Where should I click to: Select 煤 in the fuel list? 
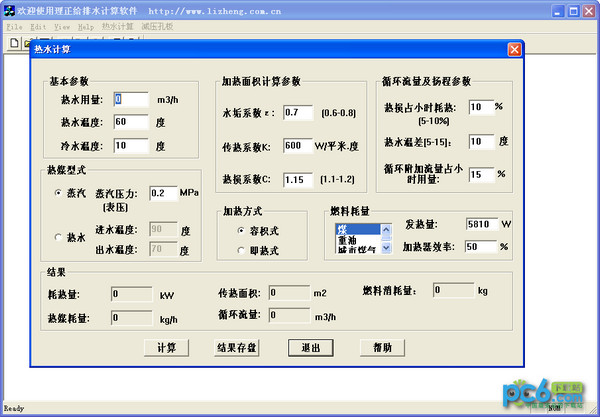pos(356,229)
